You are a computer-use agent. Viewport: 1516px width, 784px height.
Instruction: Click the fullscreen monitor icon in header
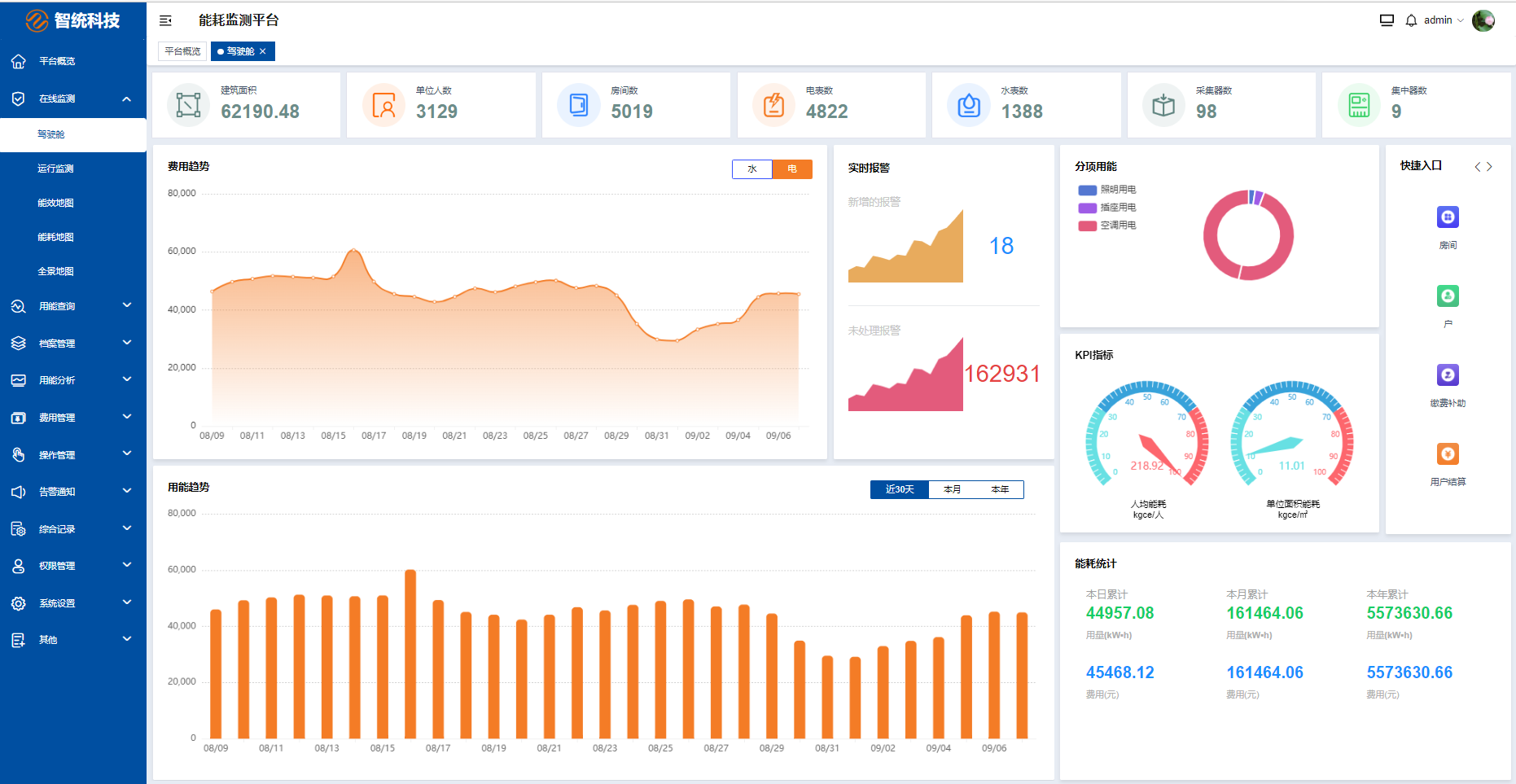tap(1387, 20)
